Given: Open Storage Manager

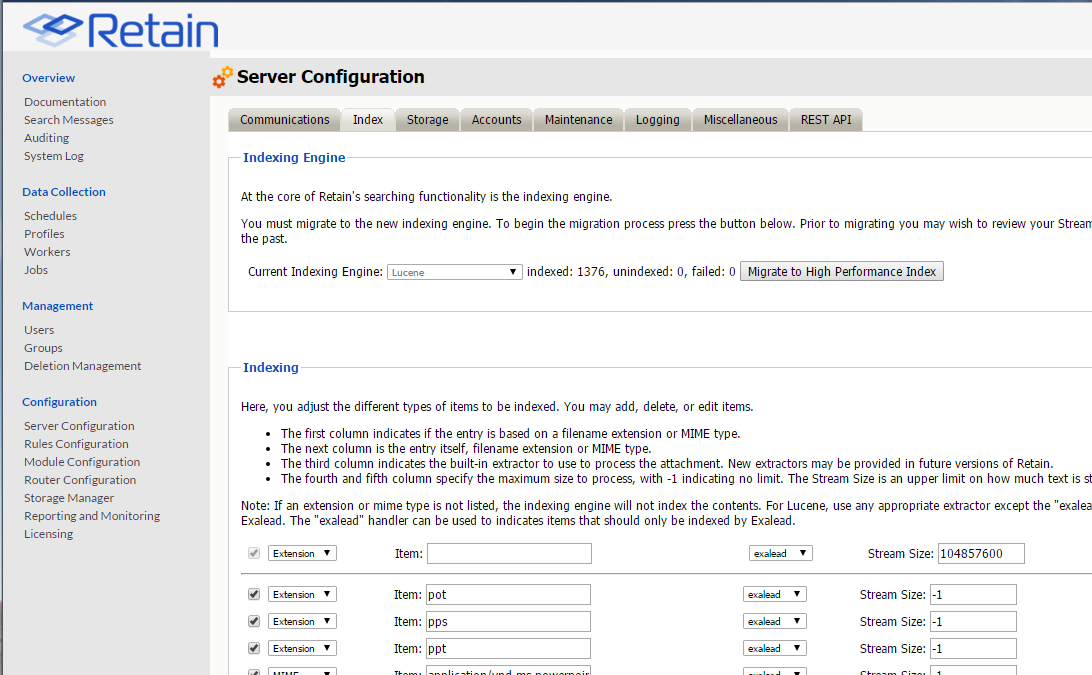Looking at the screenshot, I should tap(69, 499).
